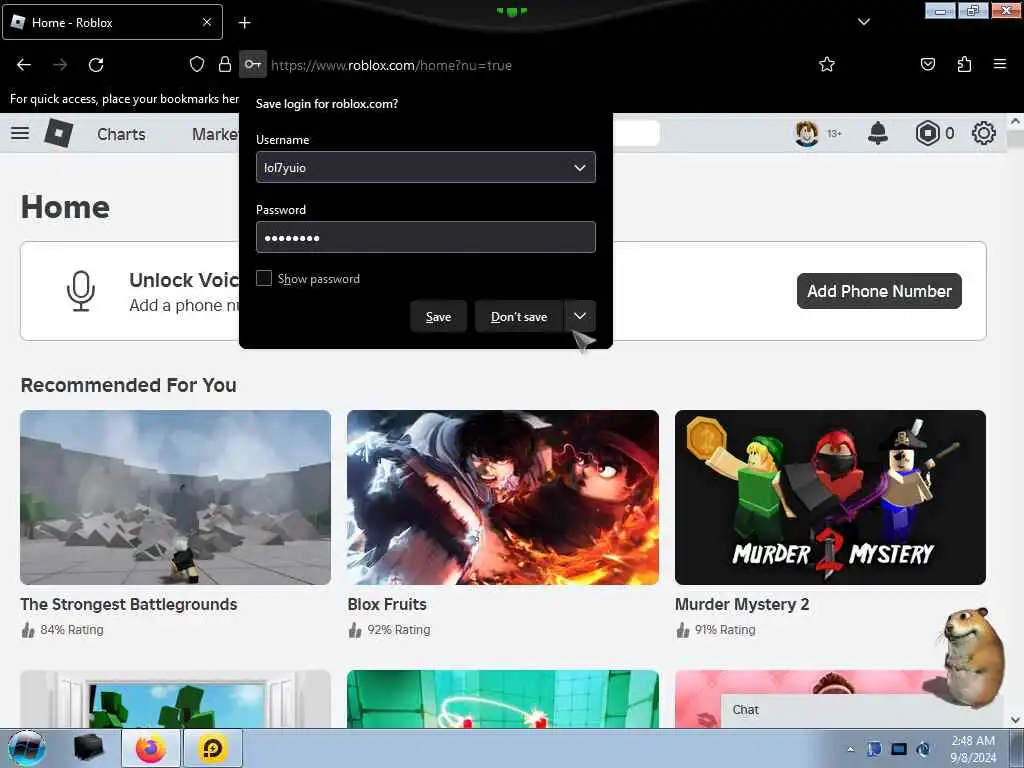Click the page scrollbar up arrow
Image resolution: width=1024 pixels, height=768 pixels.
click(x=1015, y=121)
